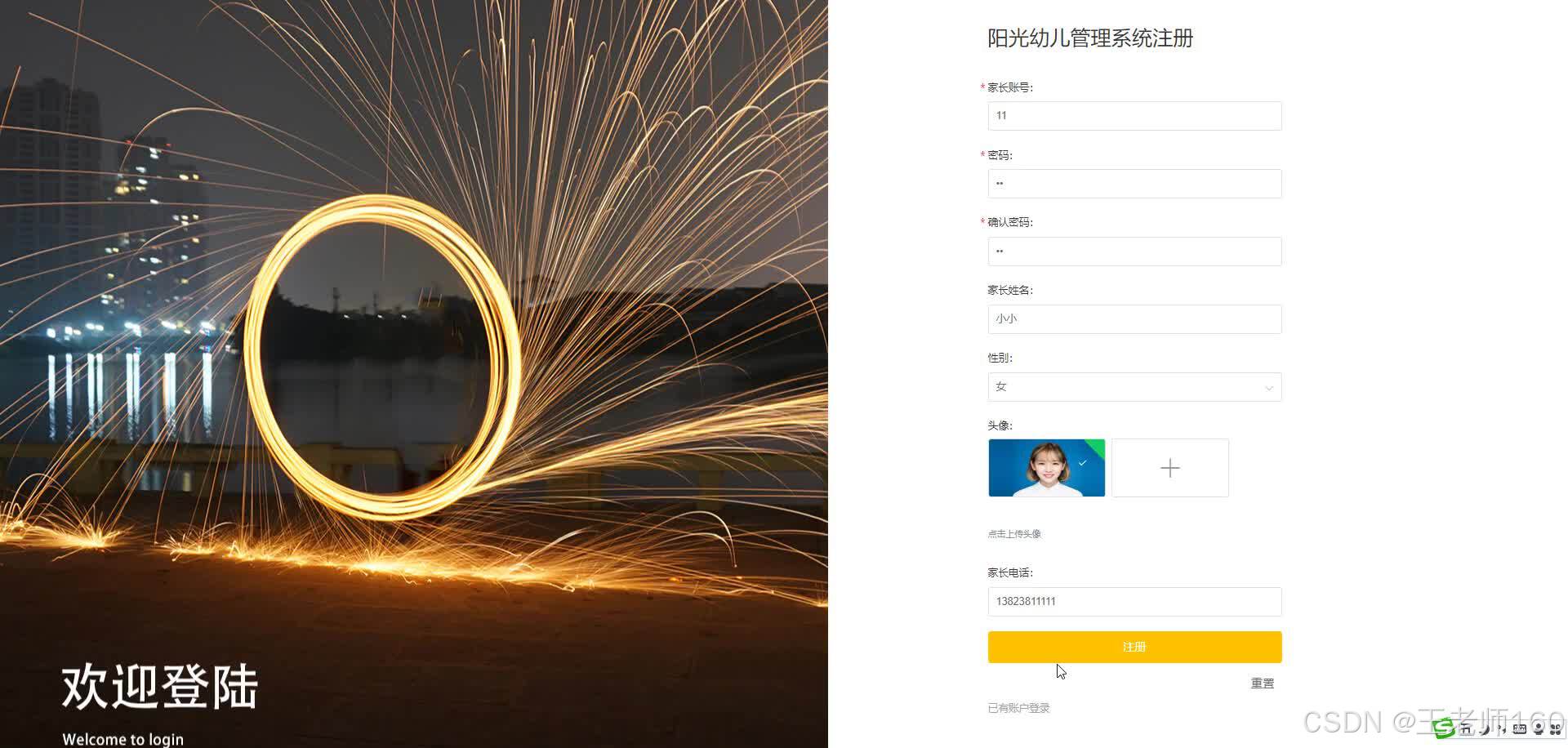Focus the 家长账号 account input field

1134,116
